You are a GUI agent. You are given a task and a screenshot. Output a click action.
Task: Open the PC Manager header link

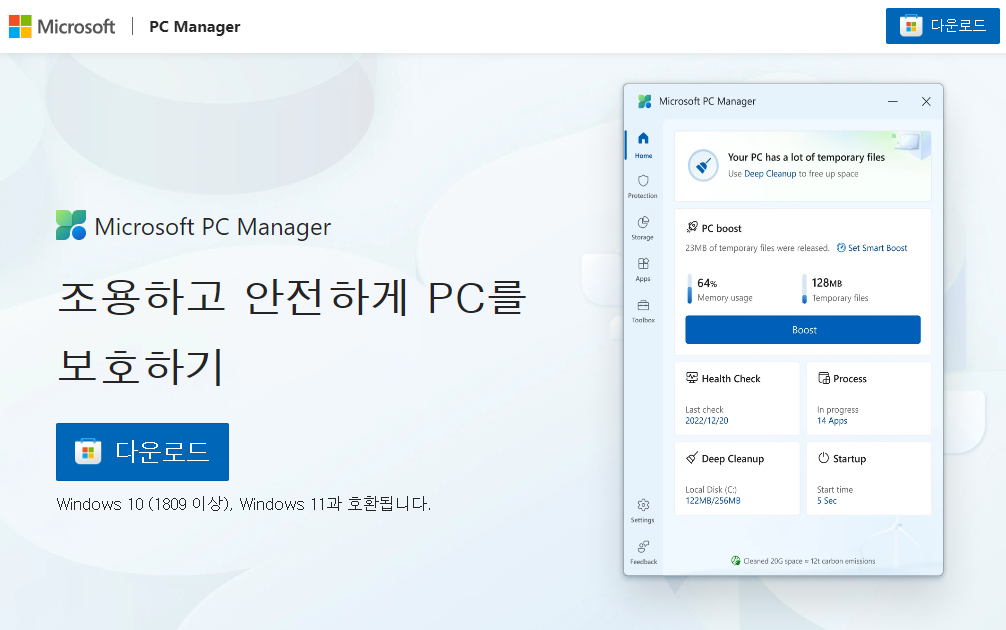click(194, 26)
